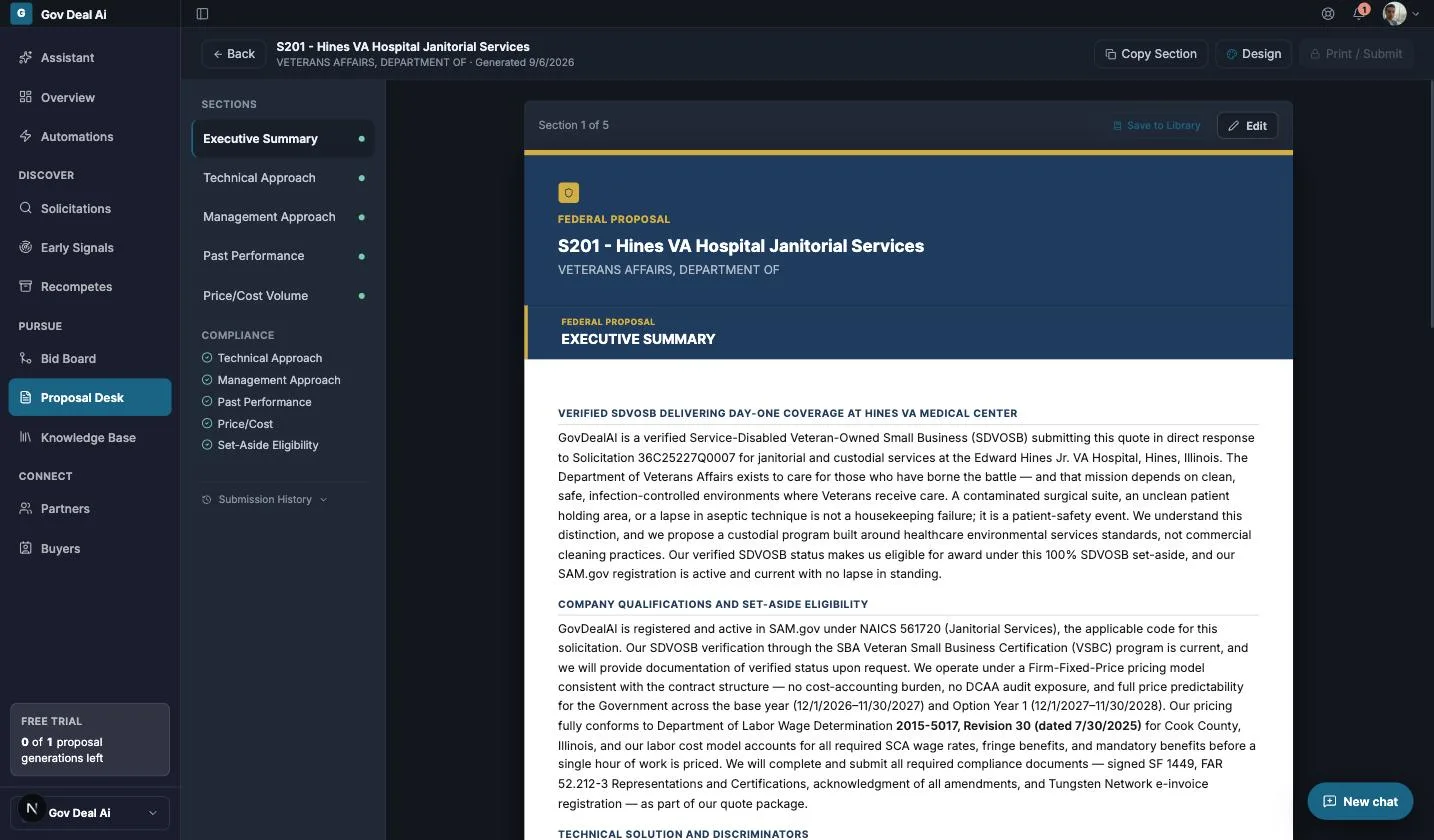The height and width of the screenshot is (840, 1434).
Task: Click Price/Cost compliance check icon
Action: click(x=207, y=424)
